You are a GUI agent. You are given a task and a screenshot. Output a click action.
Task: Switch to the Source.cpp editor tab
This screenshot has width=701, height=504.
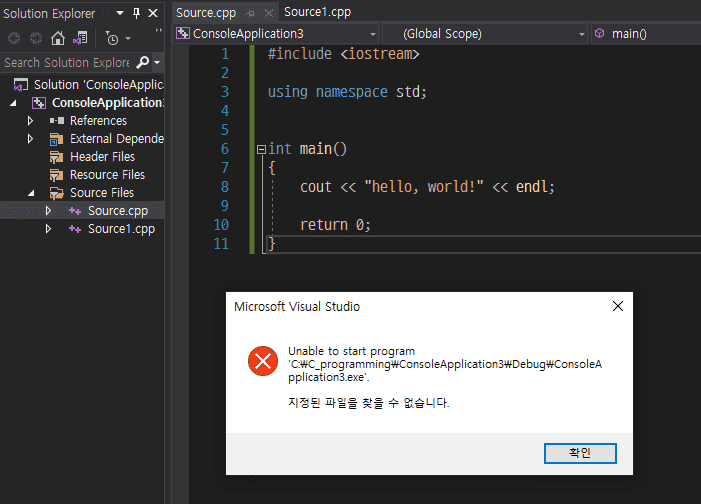(206, 13)
